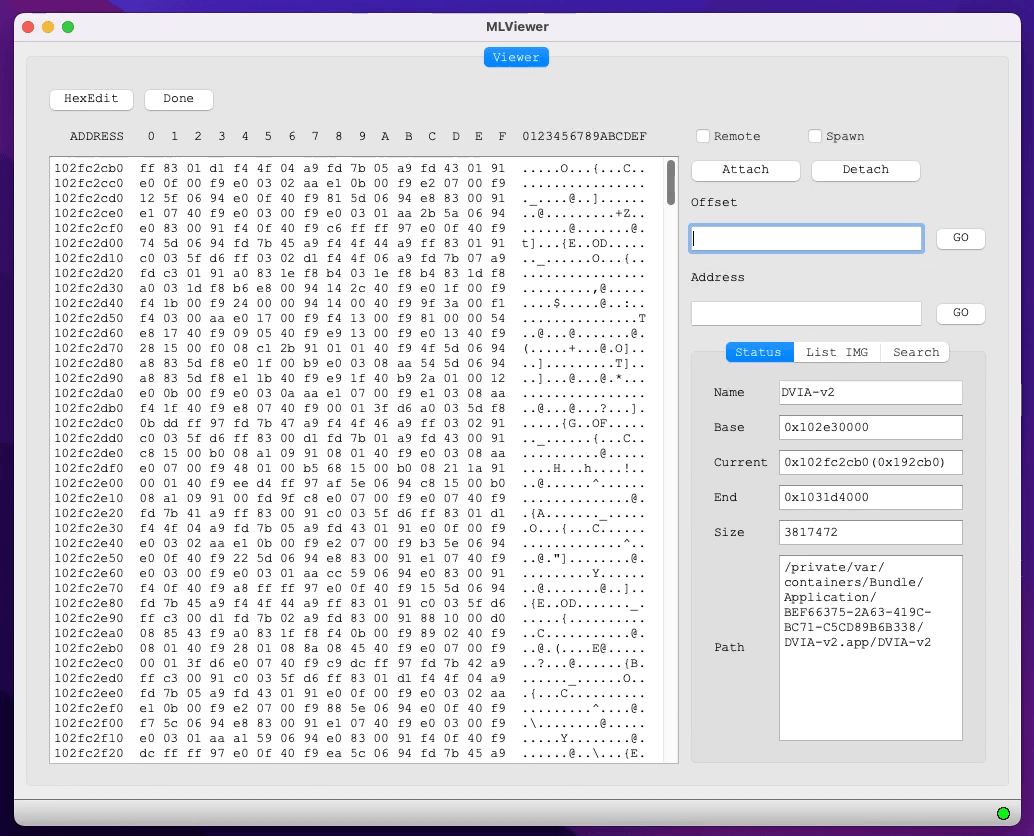Viewport: 1034px width, 836px height.
Task: Click the hex dump scrollbar thumb
Action: (671, 182)
